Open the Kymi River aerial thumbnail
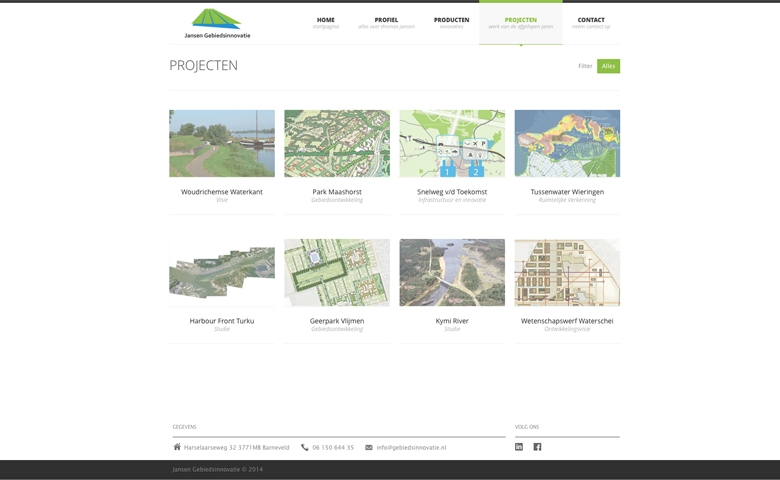Screen dimensions: 780x480 point(452,272)
